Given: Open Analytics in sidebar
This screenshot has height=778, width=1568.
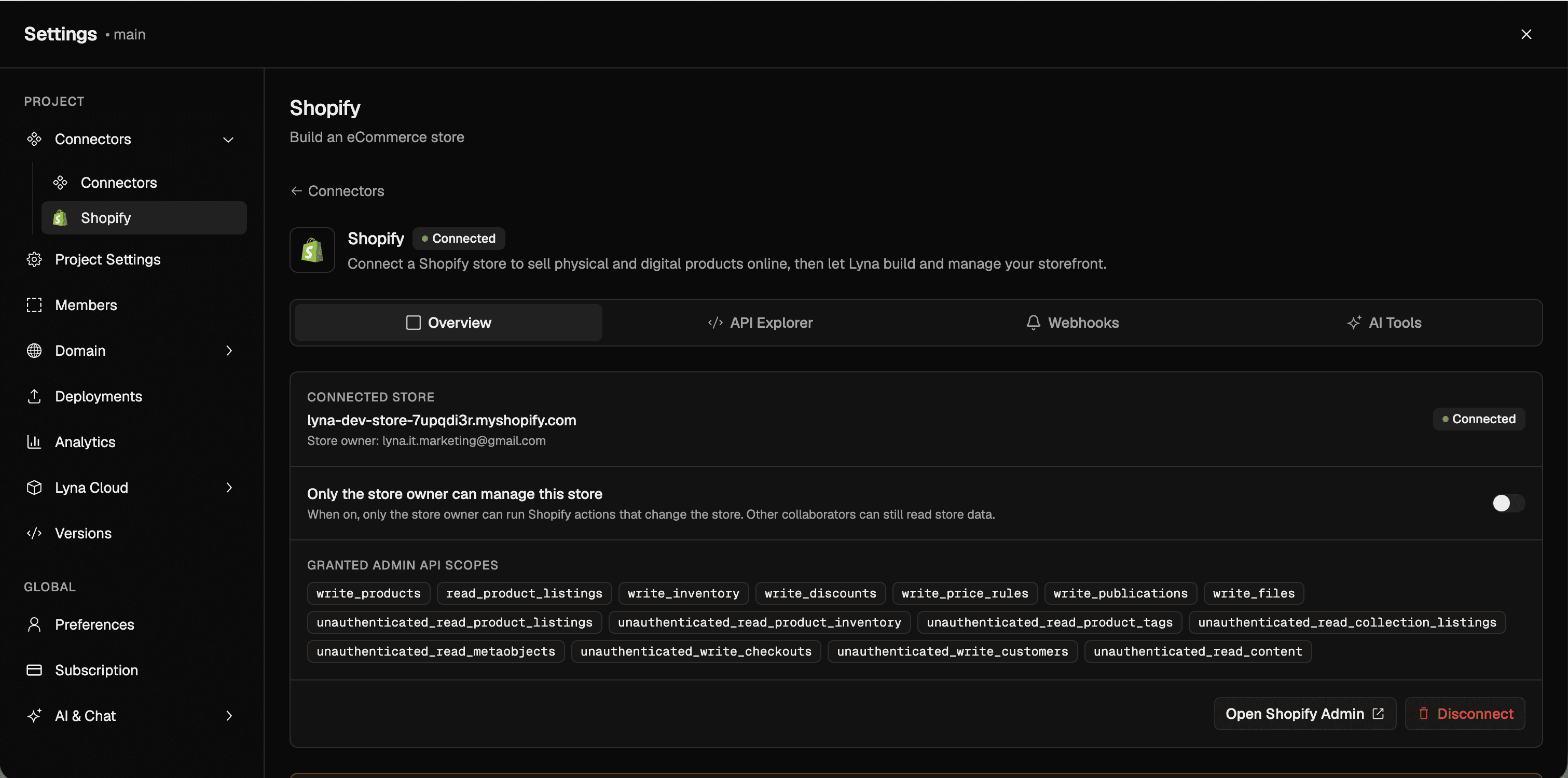Looking at the screenshot, I should pyautogui.click(x=85, y=442).
